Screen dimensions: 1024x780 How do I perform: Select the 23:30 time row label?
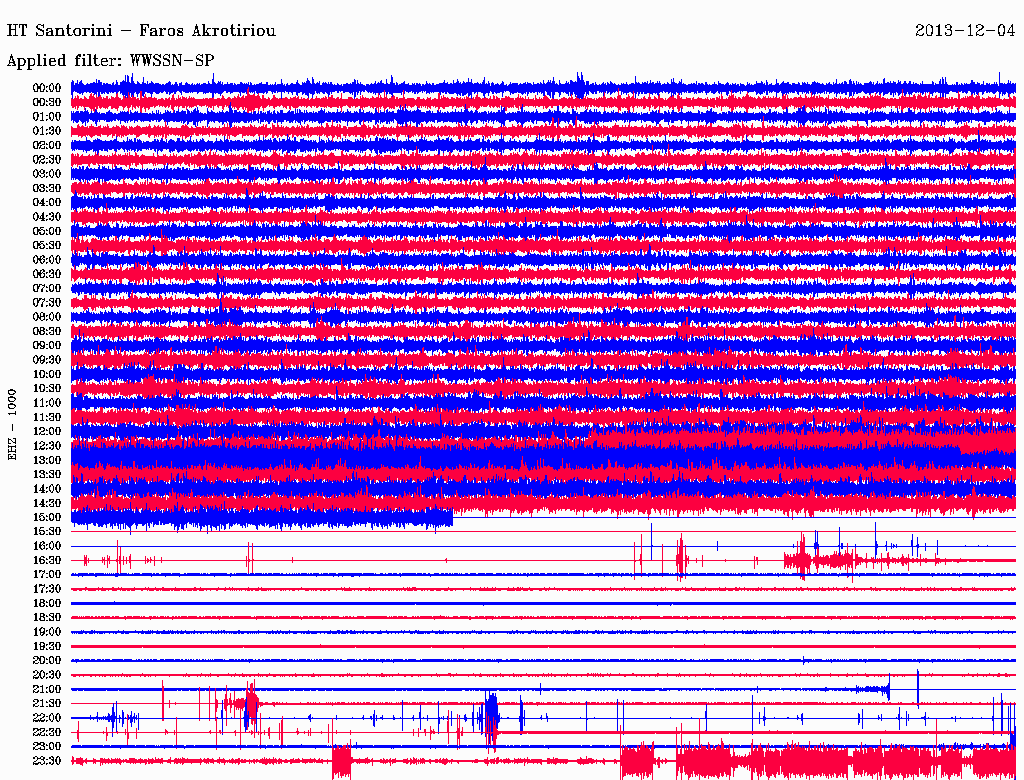point(47,760)
